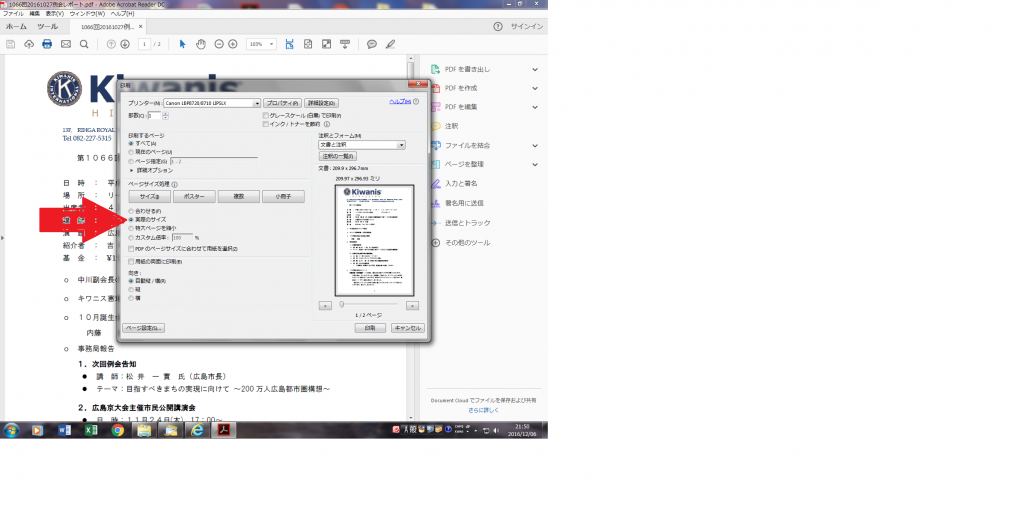This screenshot has width=1023, height=520.
Task: Open Google Chrome from the taskbar
Action: (118, 430)
